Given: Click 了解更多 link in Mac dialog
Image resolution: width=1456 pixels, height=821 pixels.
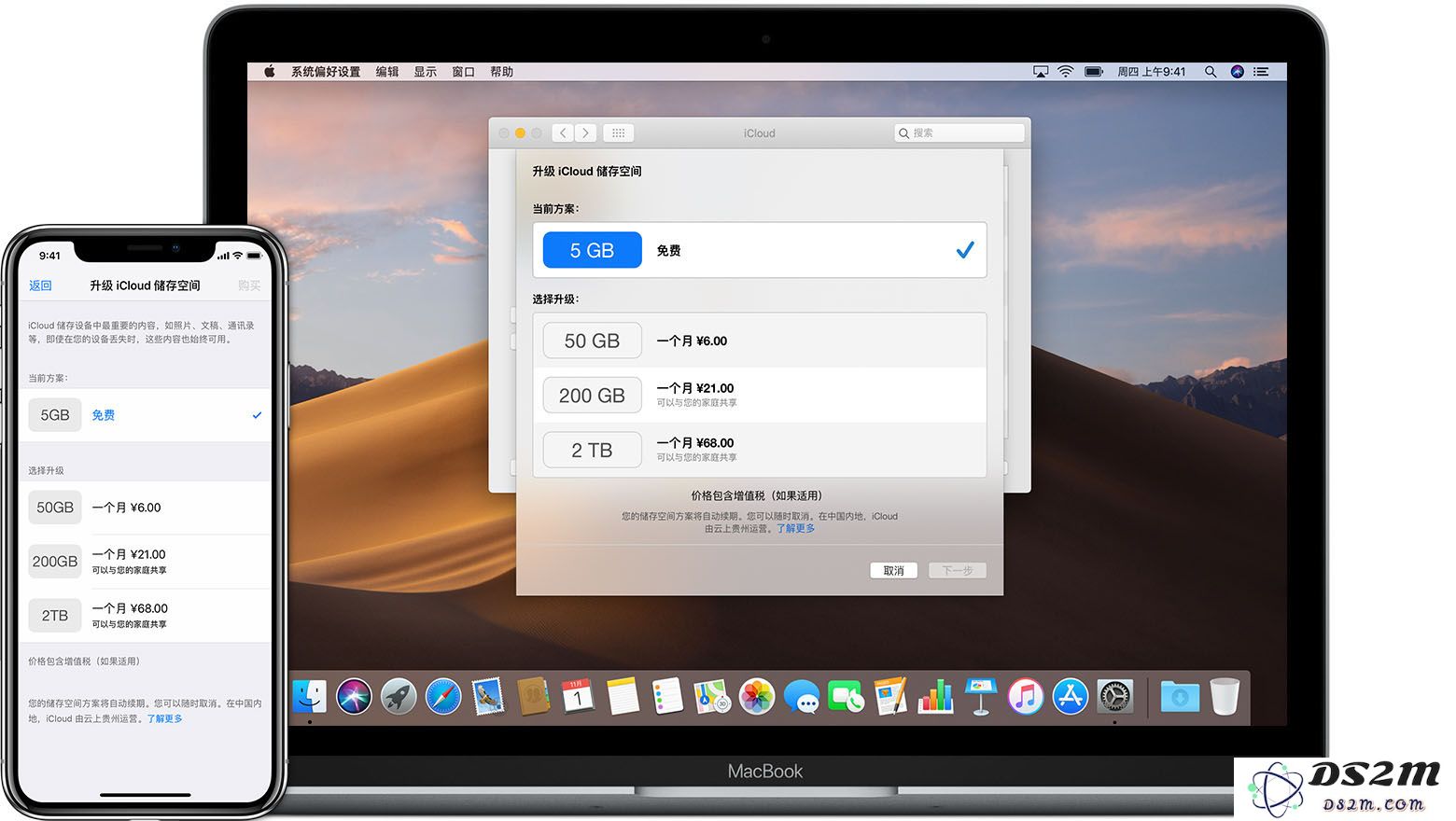Looking at the screenshot, I should [x=795, y=528].
